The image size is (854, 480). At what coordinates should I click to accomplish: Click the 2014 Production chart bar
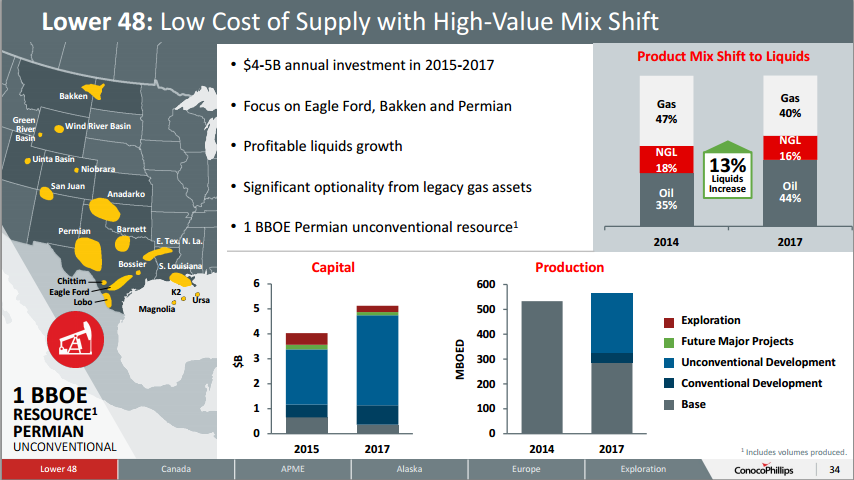pos(542,367)
